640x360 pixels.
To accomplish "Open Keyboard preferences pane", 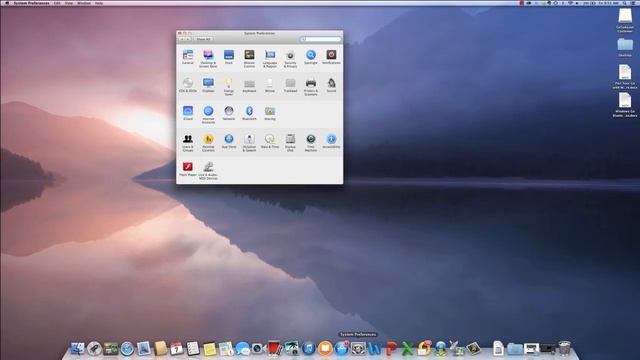I will [249, 85].
